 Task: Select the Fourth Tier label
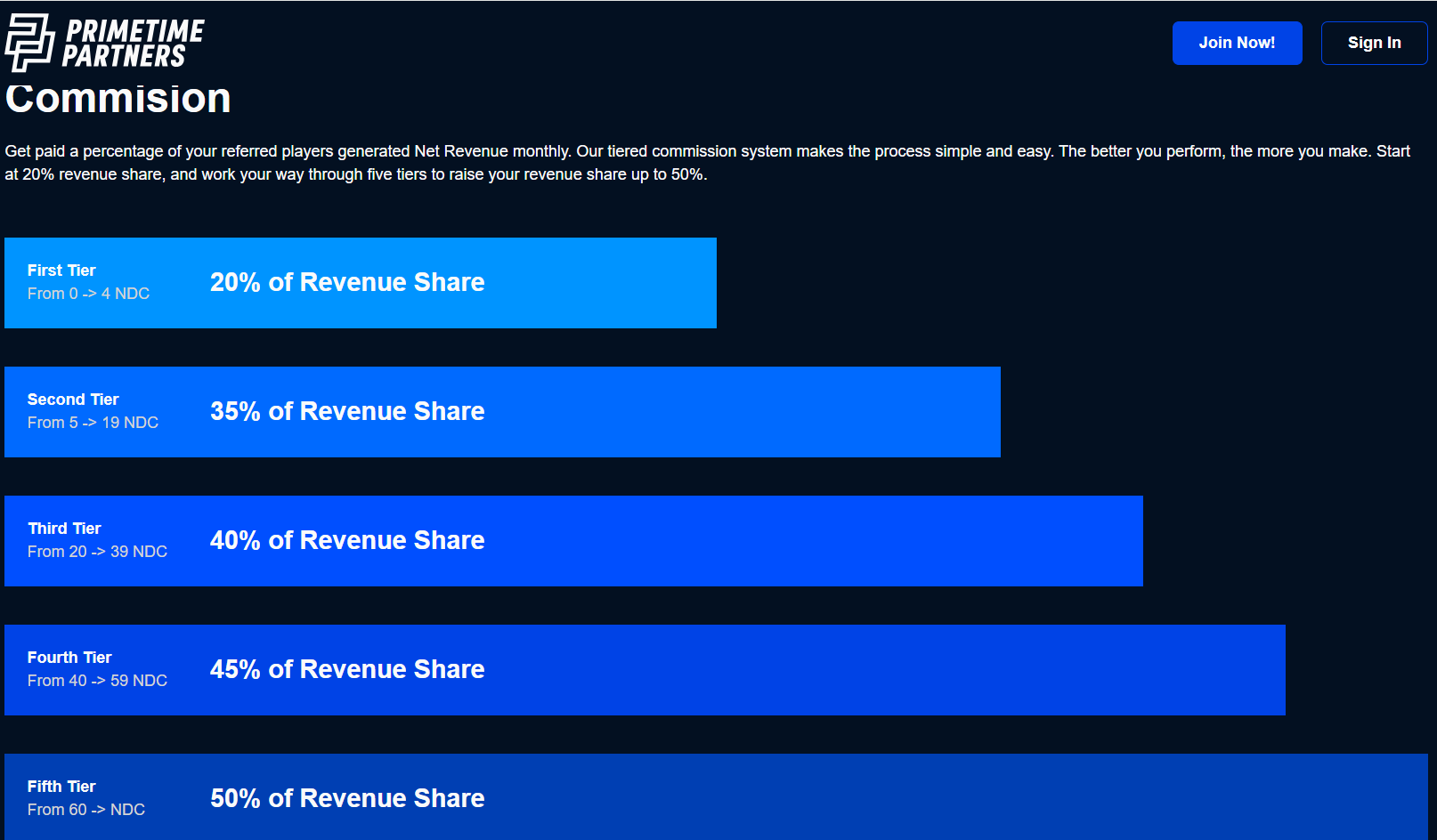[69, 658]
